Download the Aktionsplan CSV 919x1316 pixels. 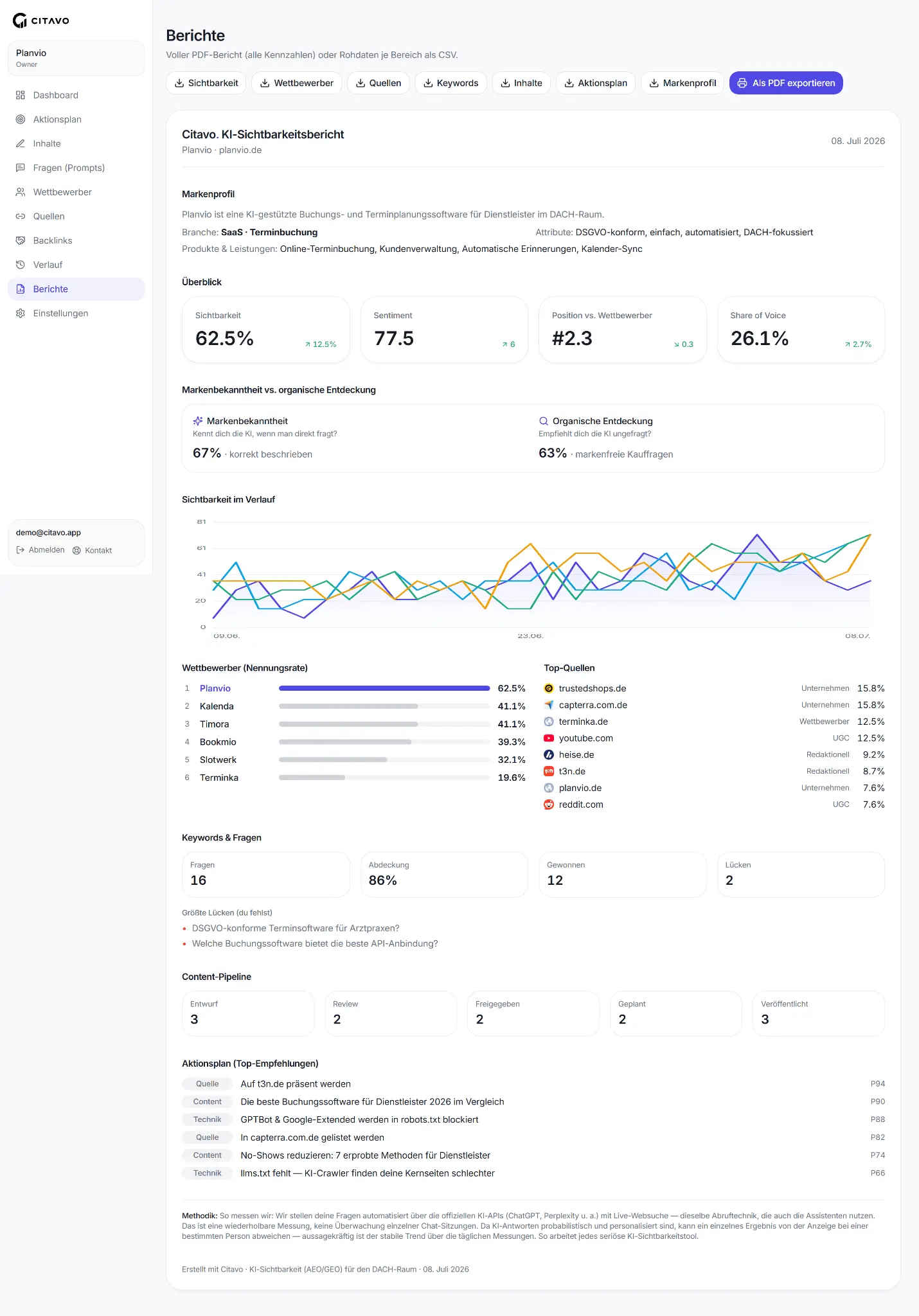[x=596, y=83]
